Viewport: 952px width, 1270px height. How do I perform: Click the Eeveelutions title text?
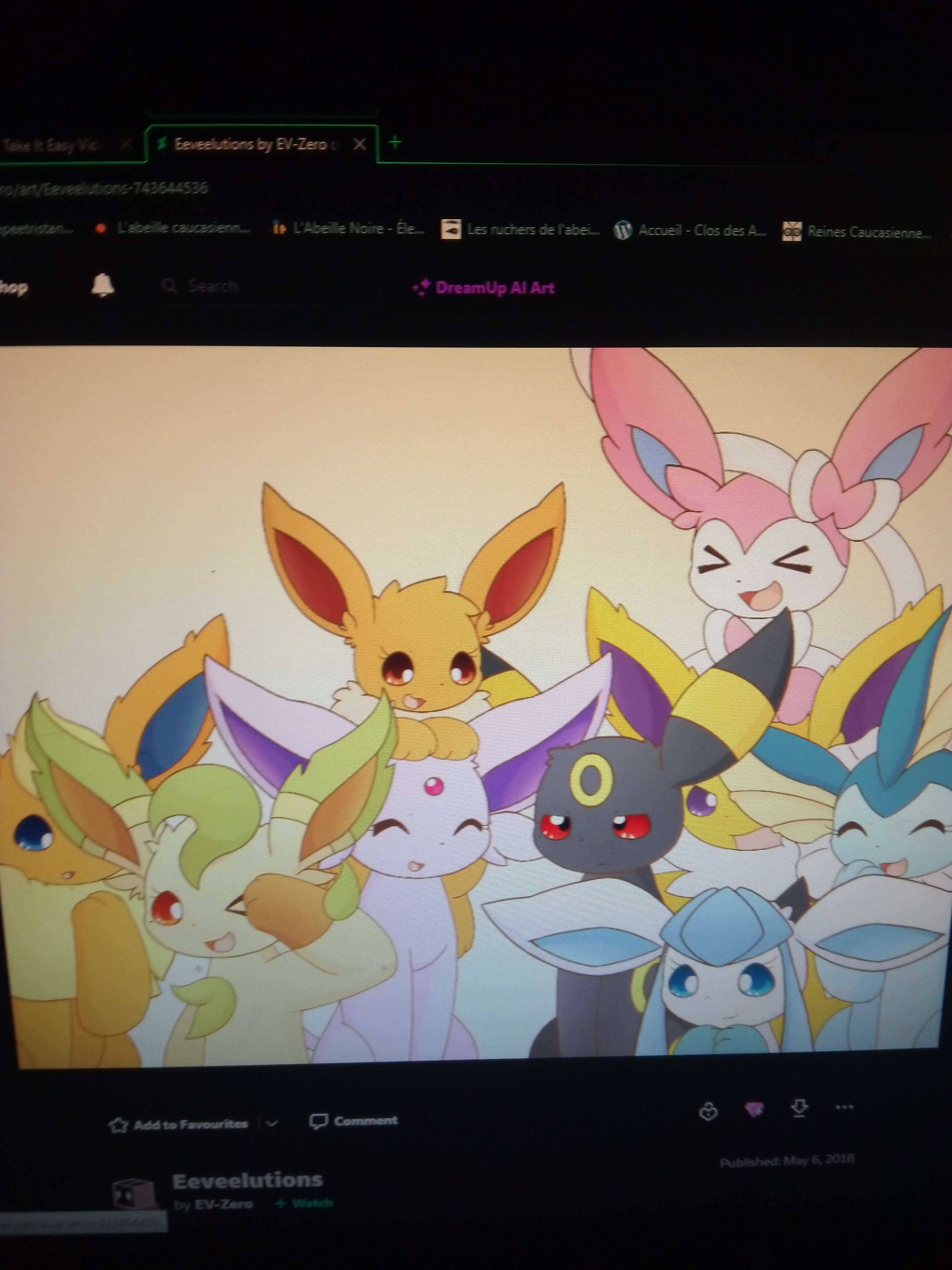click(247, 1181)
